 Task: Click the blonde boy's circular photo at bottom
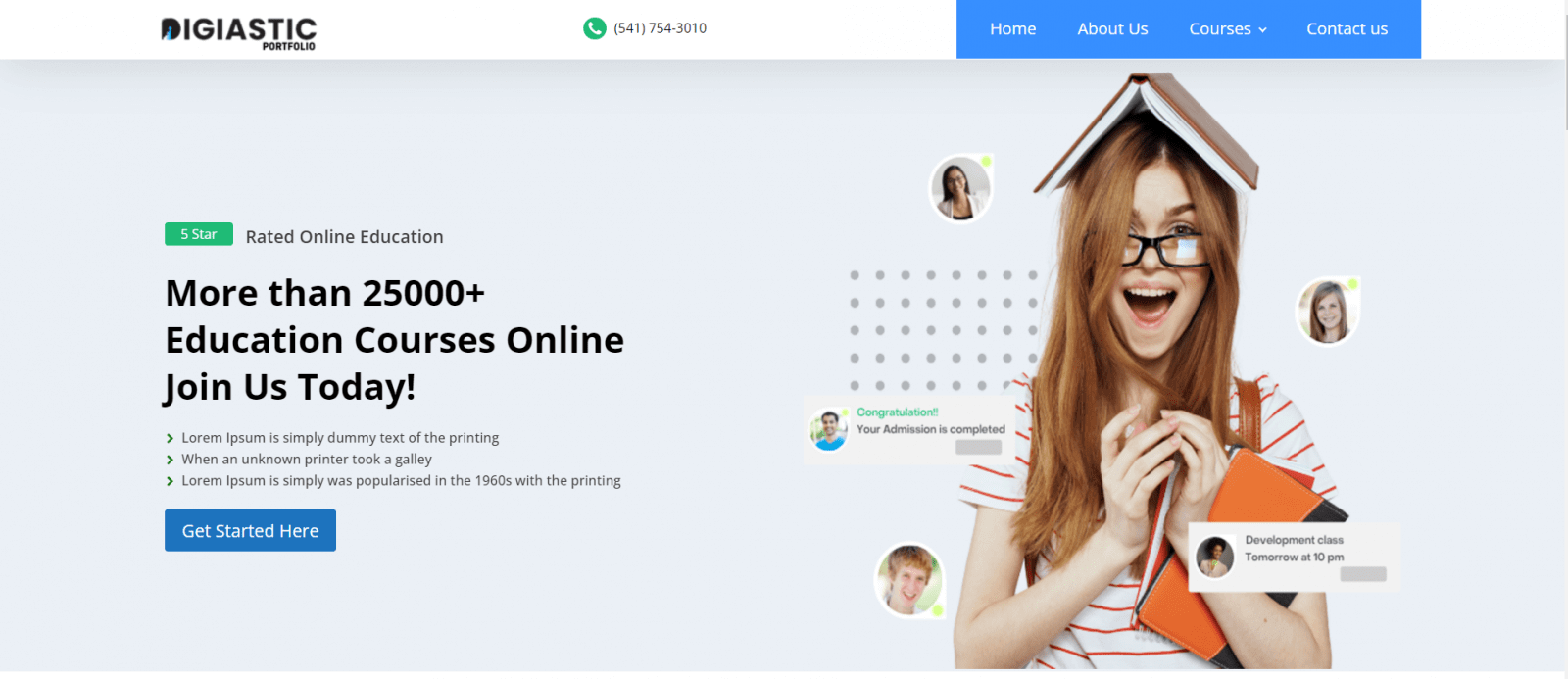pos(909,580)
